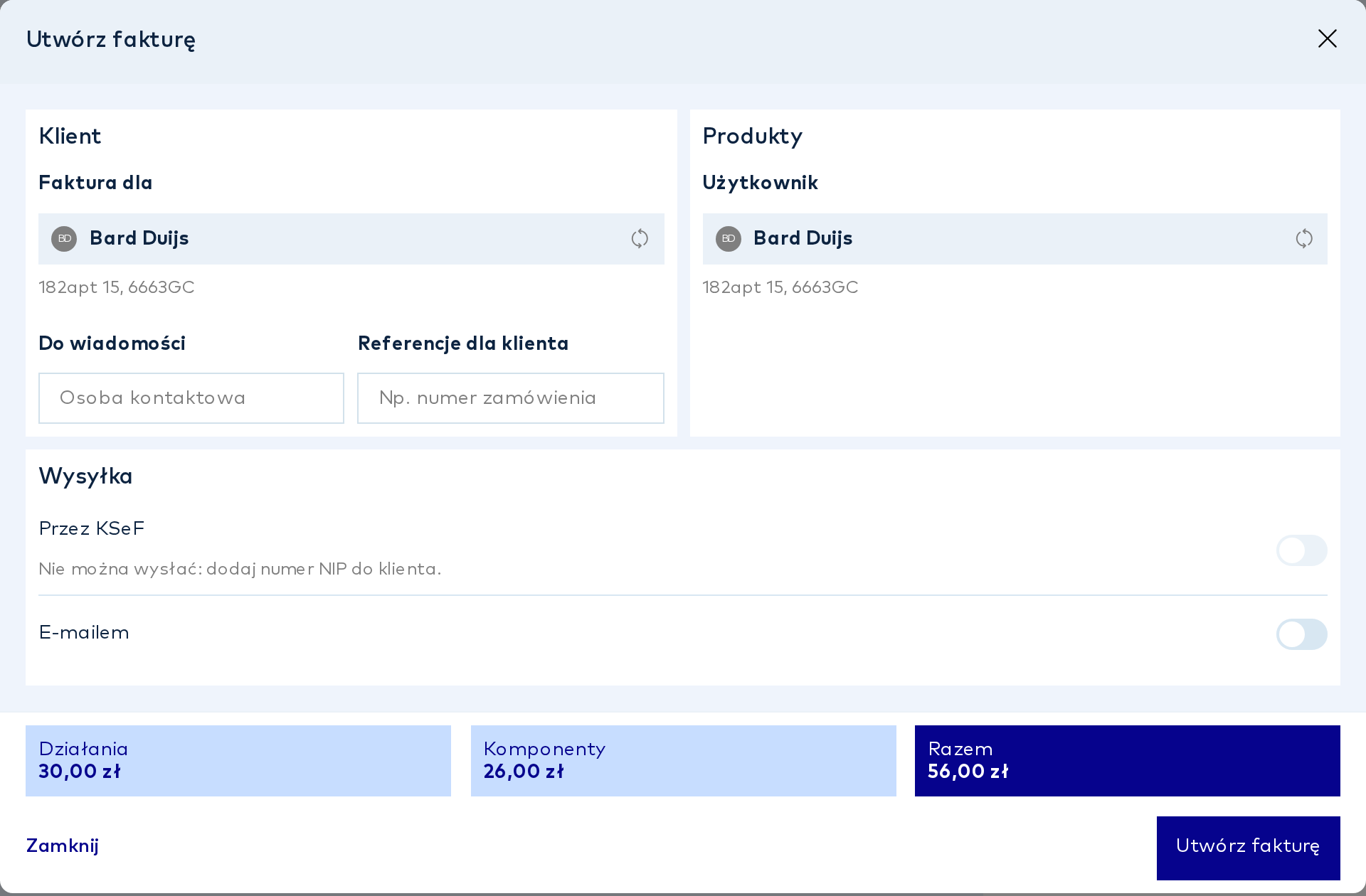Close the Utwórz fakturę dialog with X
Viewport: 1366px width, 896px height.
click(1328, 38)
